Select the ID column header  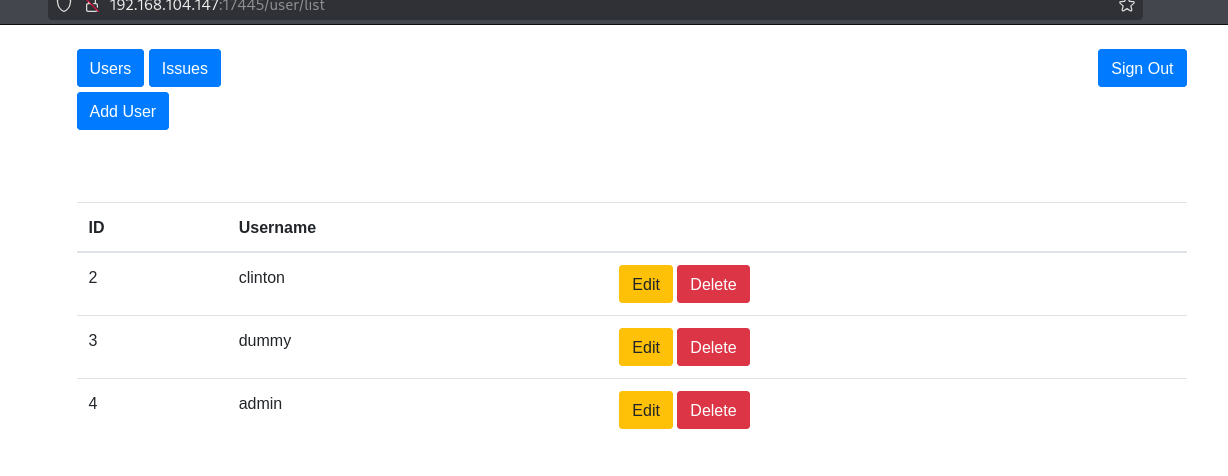(x=97, y=227)
